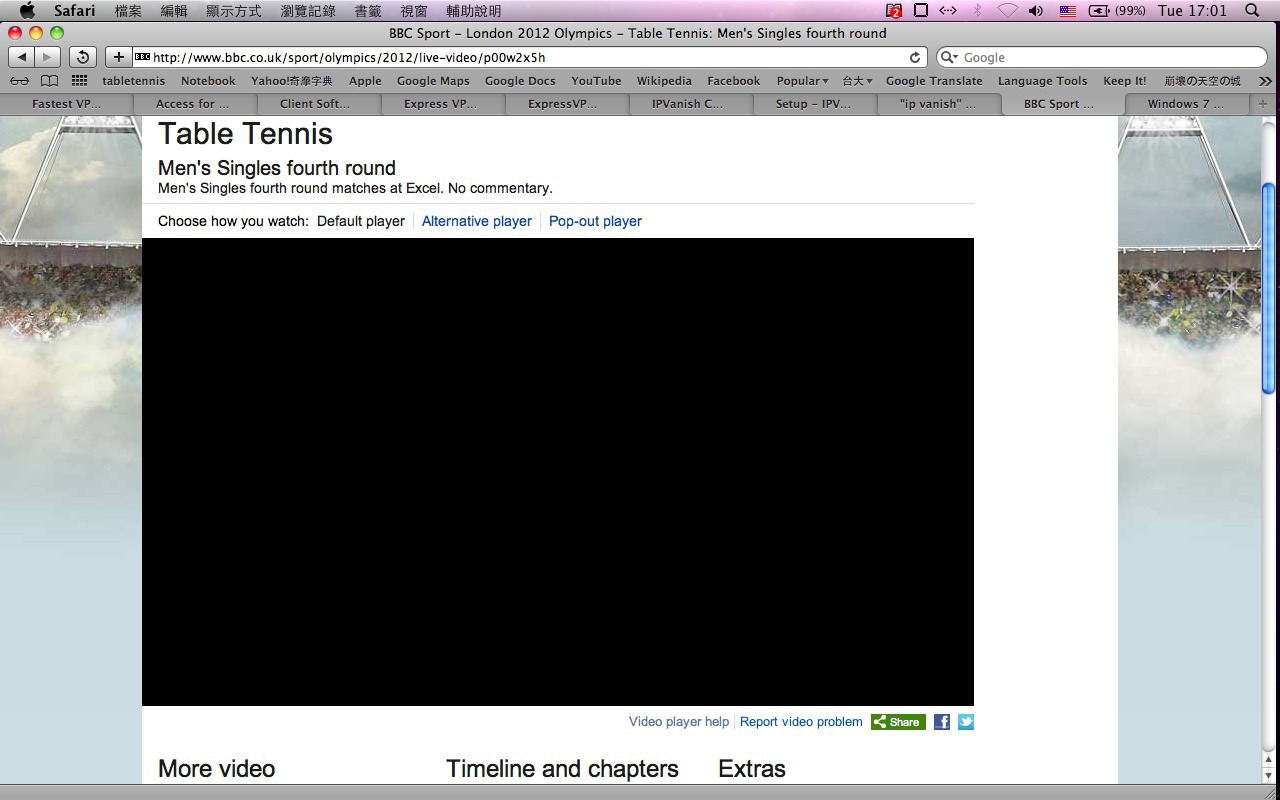Screen dimensions: 1280x800
Task: Open the input source flag menu
Action: coord(1067,11)
